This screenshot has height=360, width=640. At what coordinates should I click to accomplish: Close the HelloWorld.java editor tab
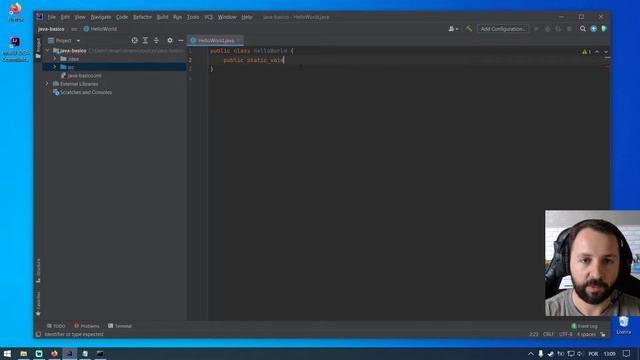[x=239, y=40]
